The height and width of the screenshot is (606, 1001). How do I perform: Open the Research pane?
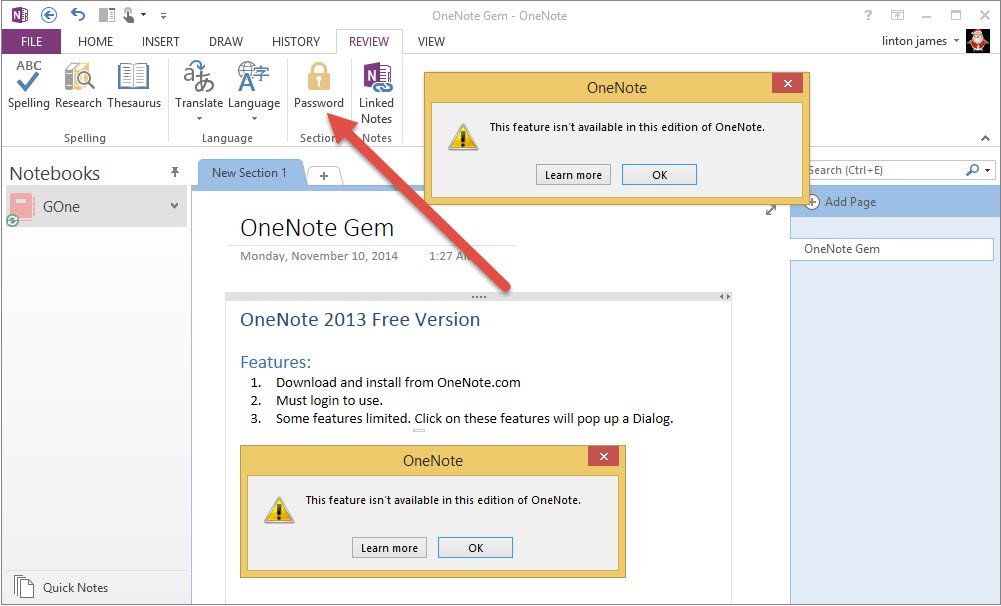[x=78, y=85]
